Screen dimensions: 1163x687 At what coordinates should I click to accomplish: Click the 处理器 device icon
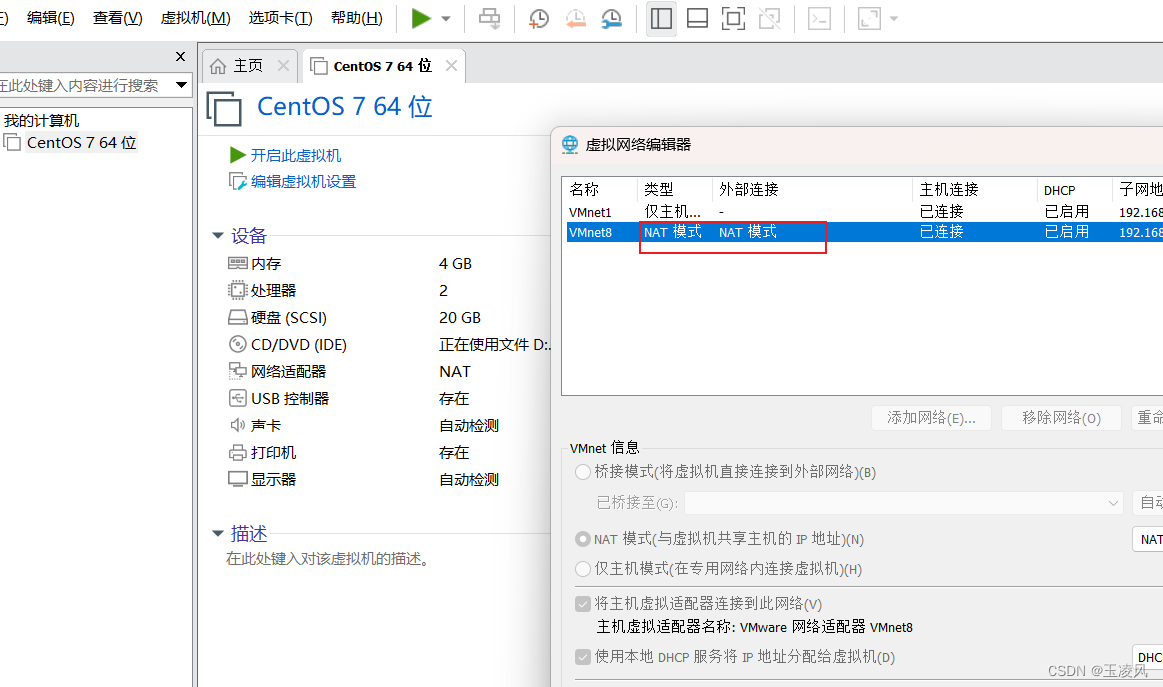pos(237,290)
